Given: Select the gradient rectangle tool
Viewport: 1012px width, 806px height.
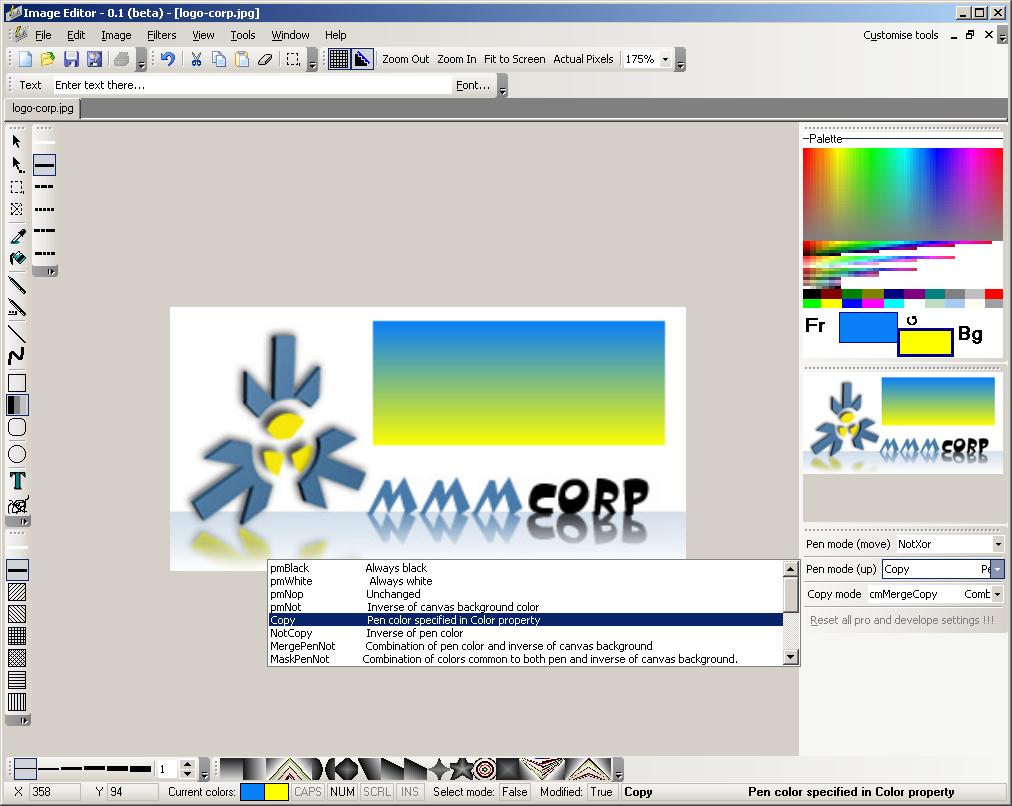Looking at the screenshot, I should [x=17, y=405].
